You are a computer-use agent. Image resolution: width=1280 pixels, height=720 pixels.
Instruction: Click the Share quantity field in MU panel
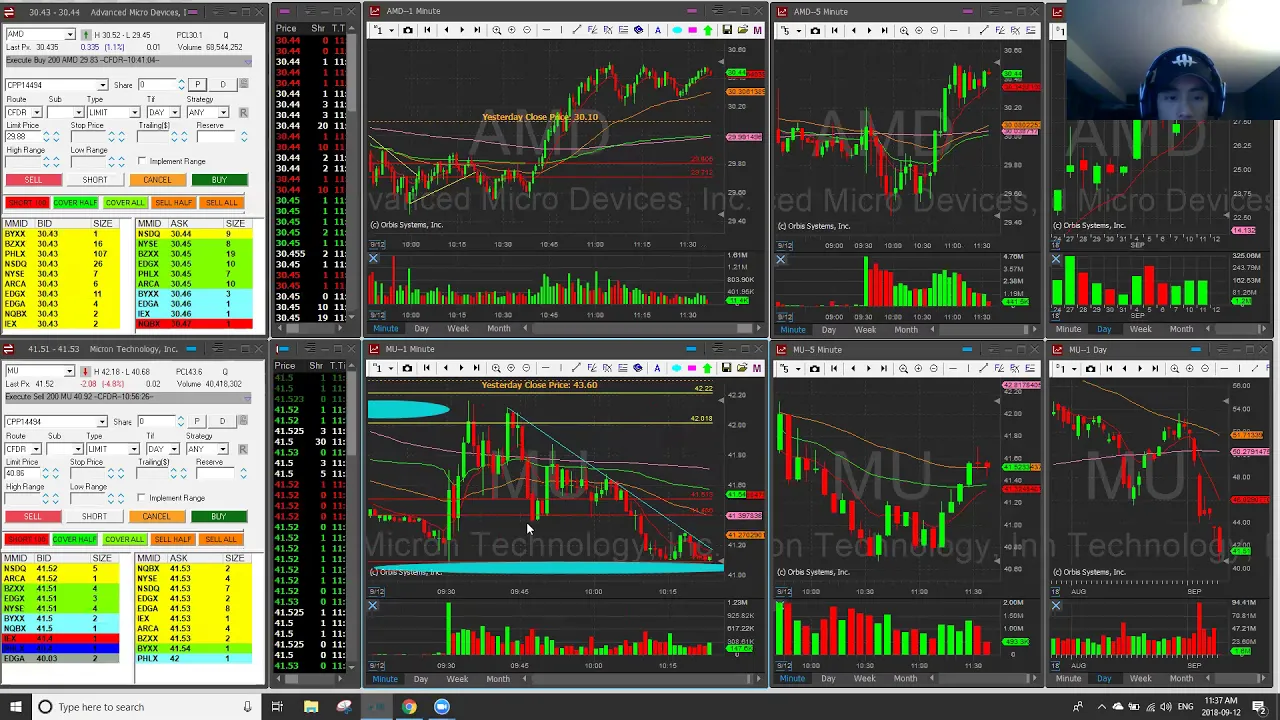pyautogui.click(x=157, y=421)
